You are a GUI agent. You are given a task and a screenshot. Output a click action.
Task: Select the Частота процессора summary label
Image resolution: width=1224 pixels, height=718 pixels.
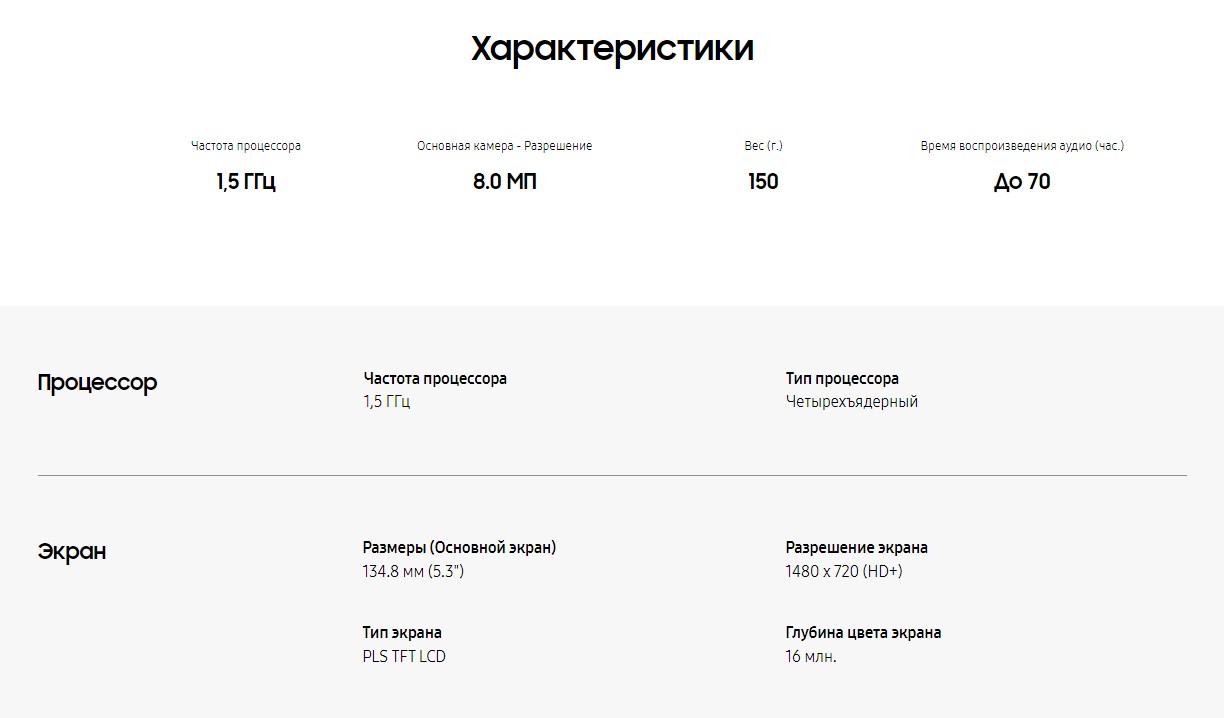[x=246, y=146]
